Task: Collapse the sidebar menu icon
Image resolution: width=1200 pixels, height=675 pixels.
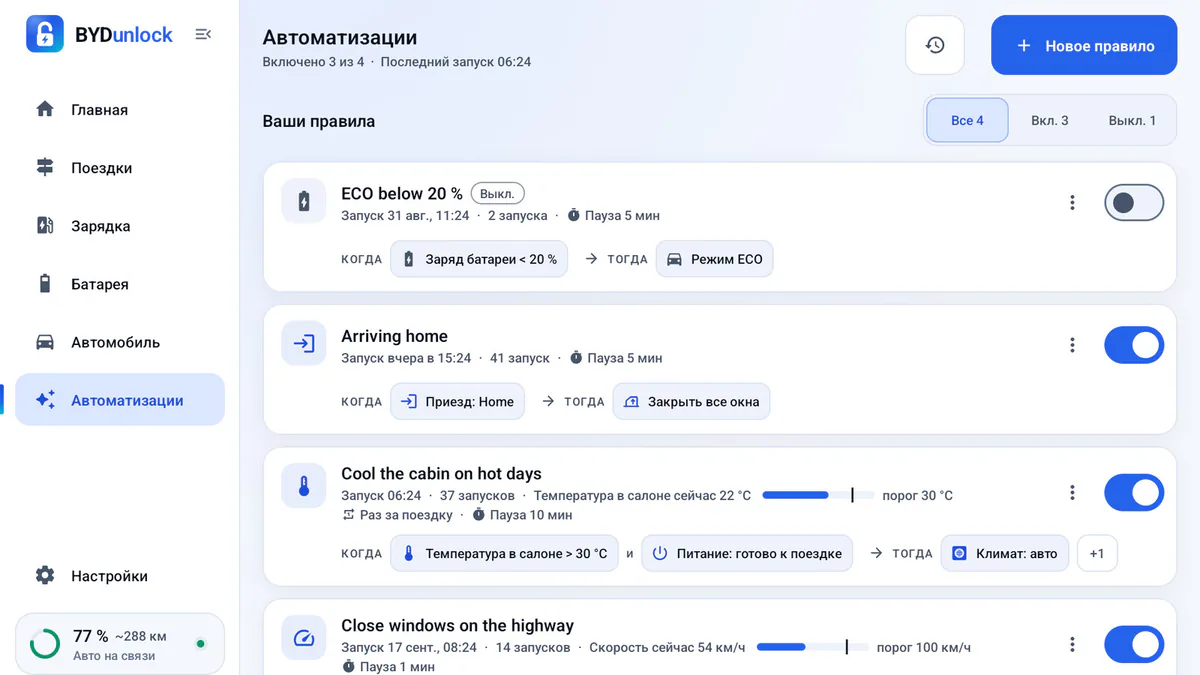Action: [203, 34]
